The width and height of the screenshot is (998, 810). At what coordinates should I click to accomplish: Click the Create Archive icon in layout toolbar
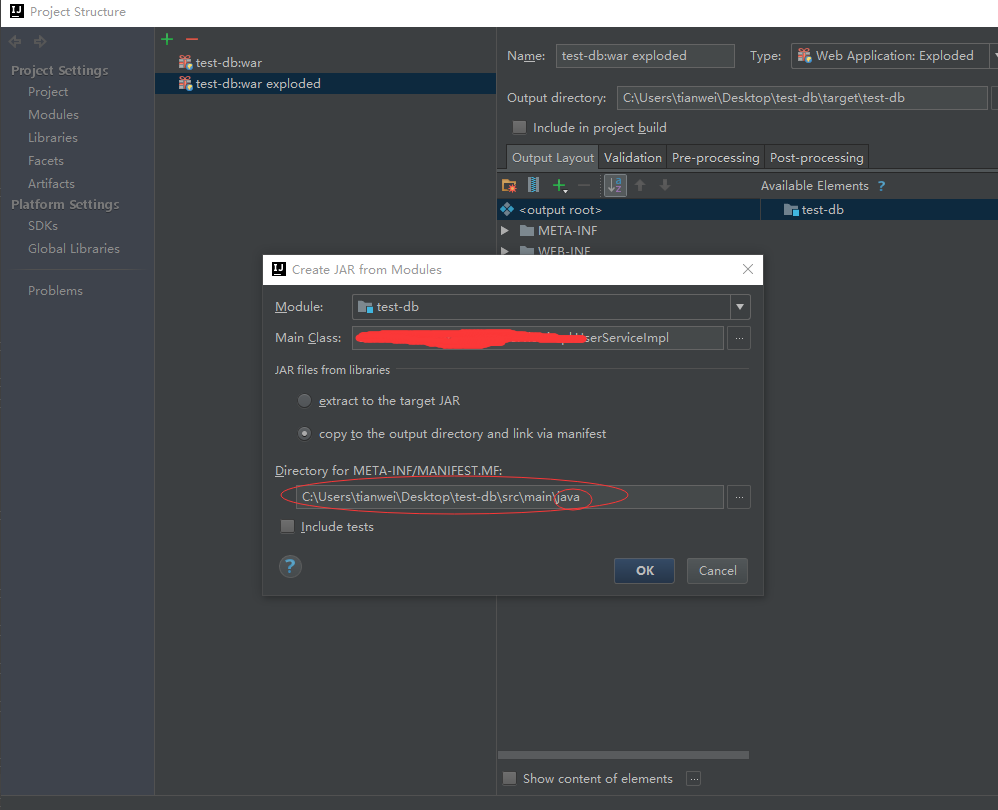[x=533, y=185]
